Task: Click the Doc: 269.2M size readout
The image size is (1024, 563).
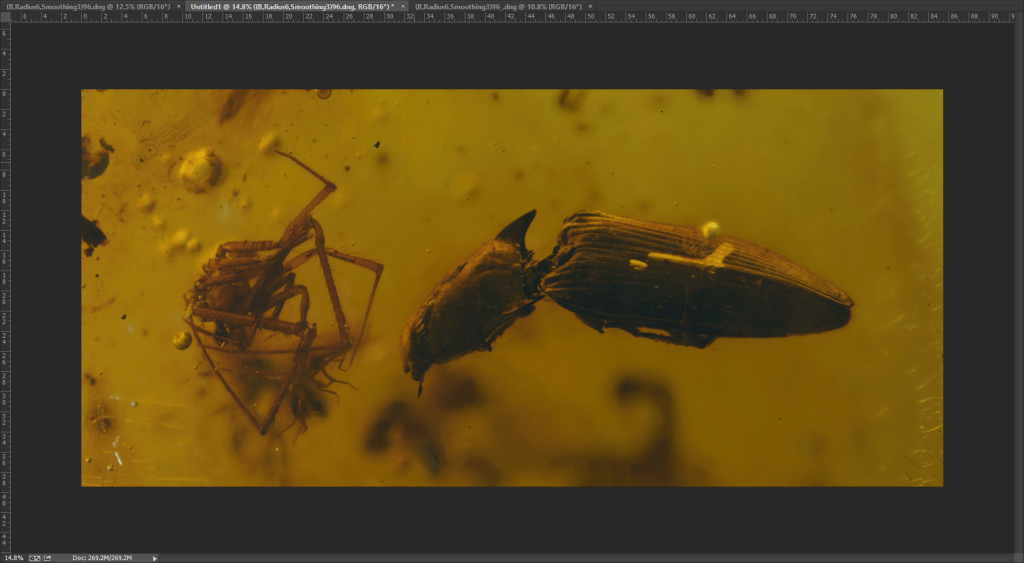Action: click(103, 557)
